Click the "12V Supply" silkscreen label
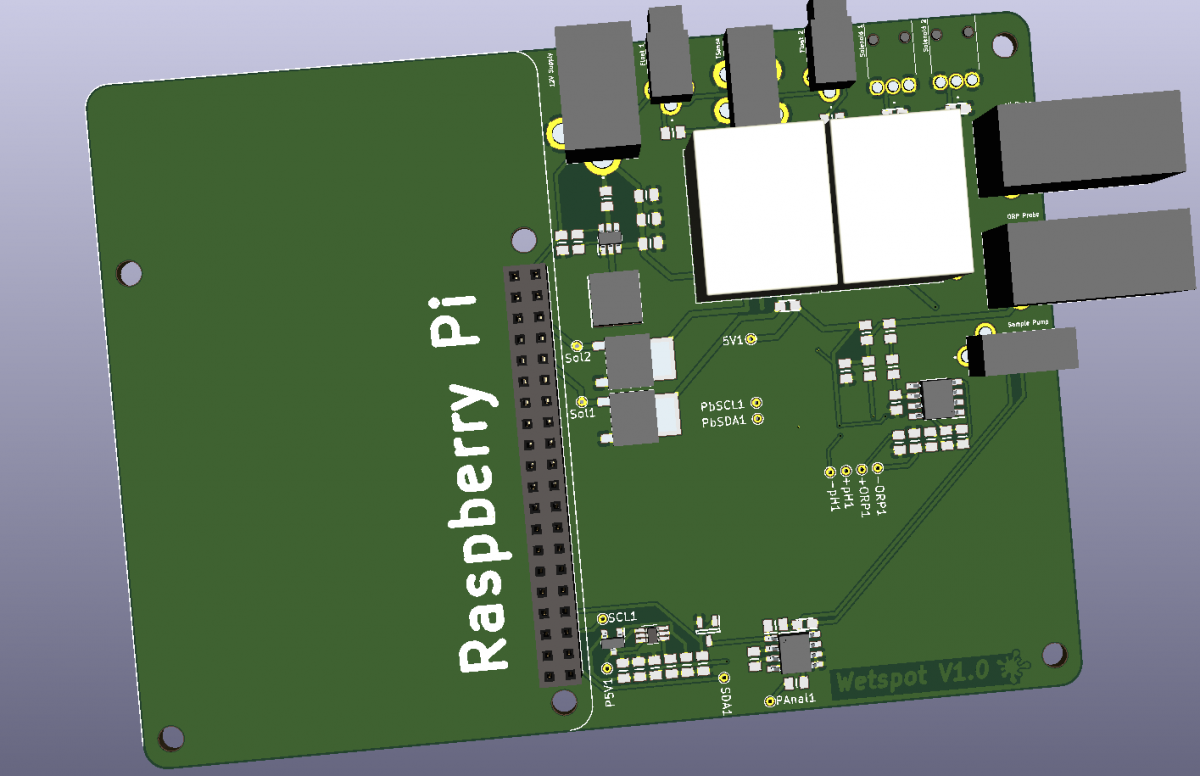Viewport: 1200px width, 776px height. click(x=551, y=72)
